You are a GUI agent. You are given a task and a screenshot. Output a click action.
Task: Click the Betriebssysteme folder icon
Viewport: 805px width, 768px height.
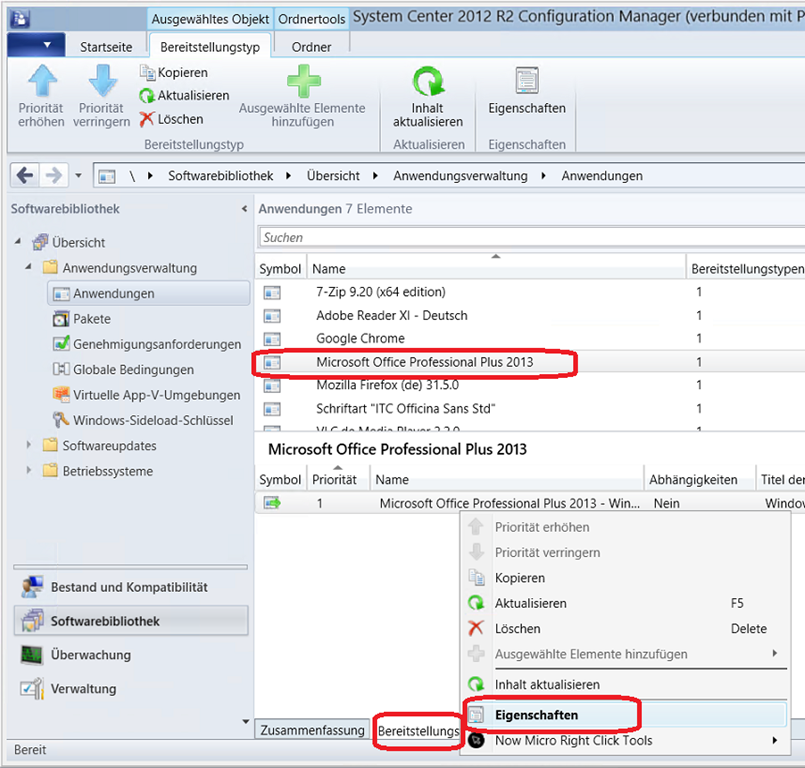click(50, 470)
